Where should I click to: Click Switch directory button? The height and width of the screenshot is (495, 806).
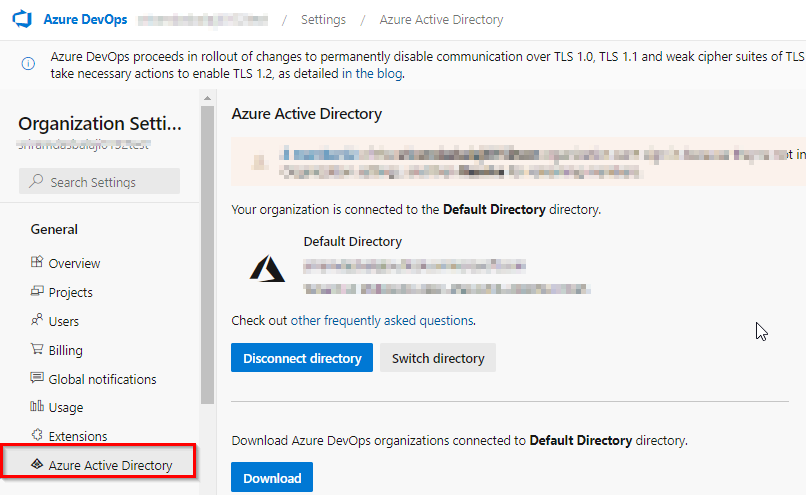438,358
